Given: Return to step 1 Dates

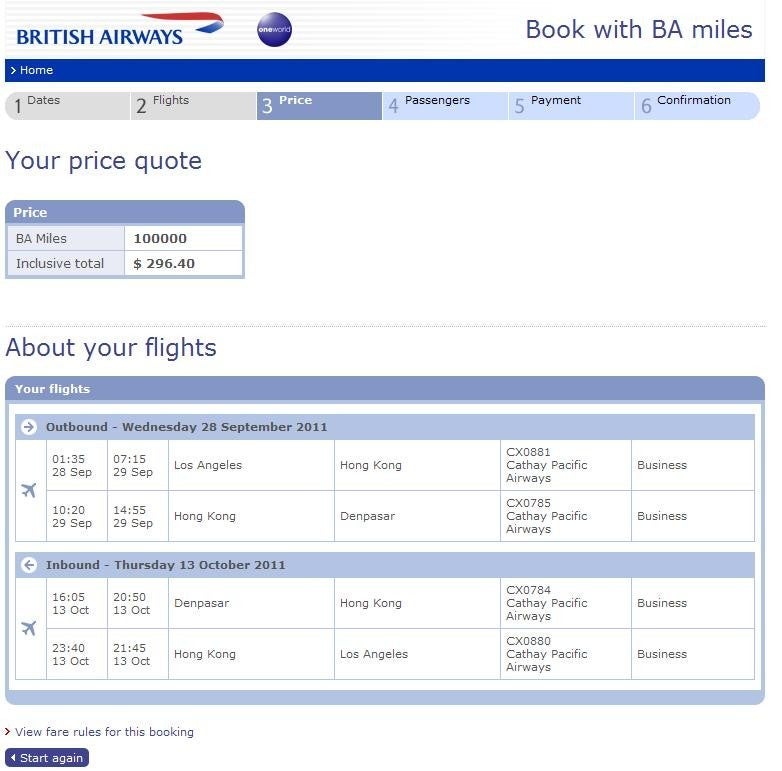Looking at the screenshot, I should [68, 106].
